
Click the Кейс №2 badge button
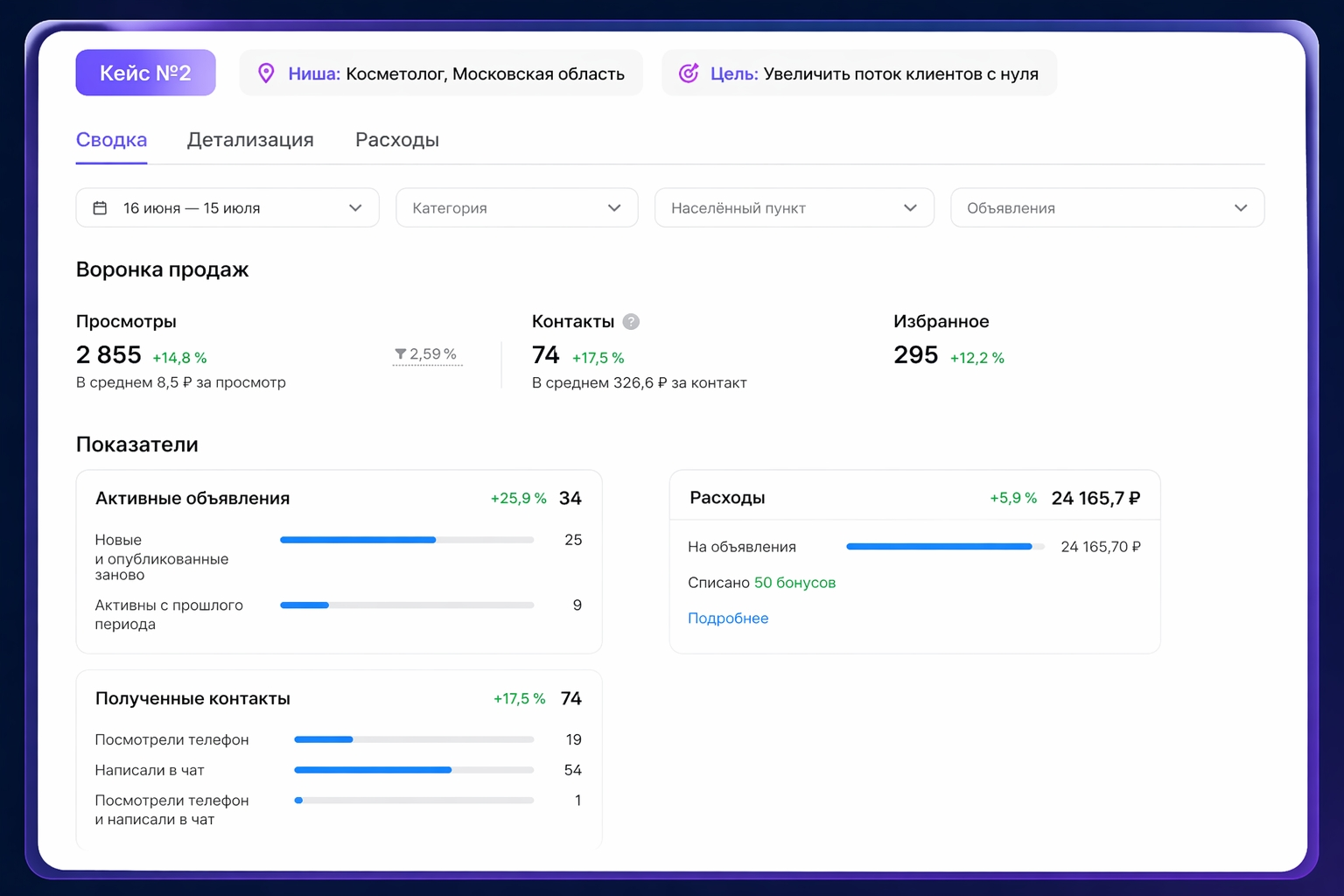[x=145, y=73]
